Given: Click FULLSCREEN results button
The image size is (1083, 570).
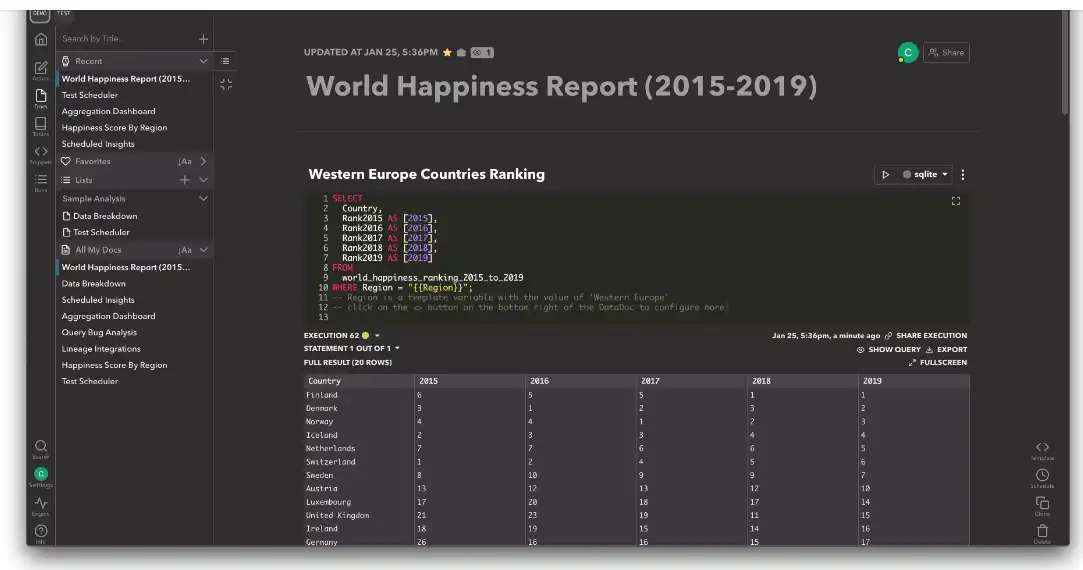Looking at the screenshot, I should click(x=937, y=363).
